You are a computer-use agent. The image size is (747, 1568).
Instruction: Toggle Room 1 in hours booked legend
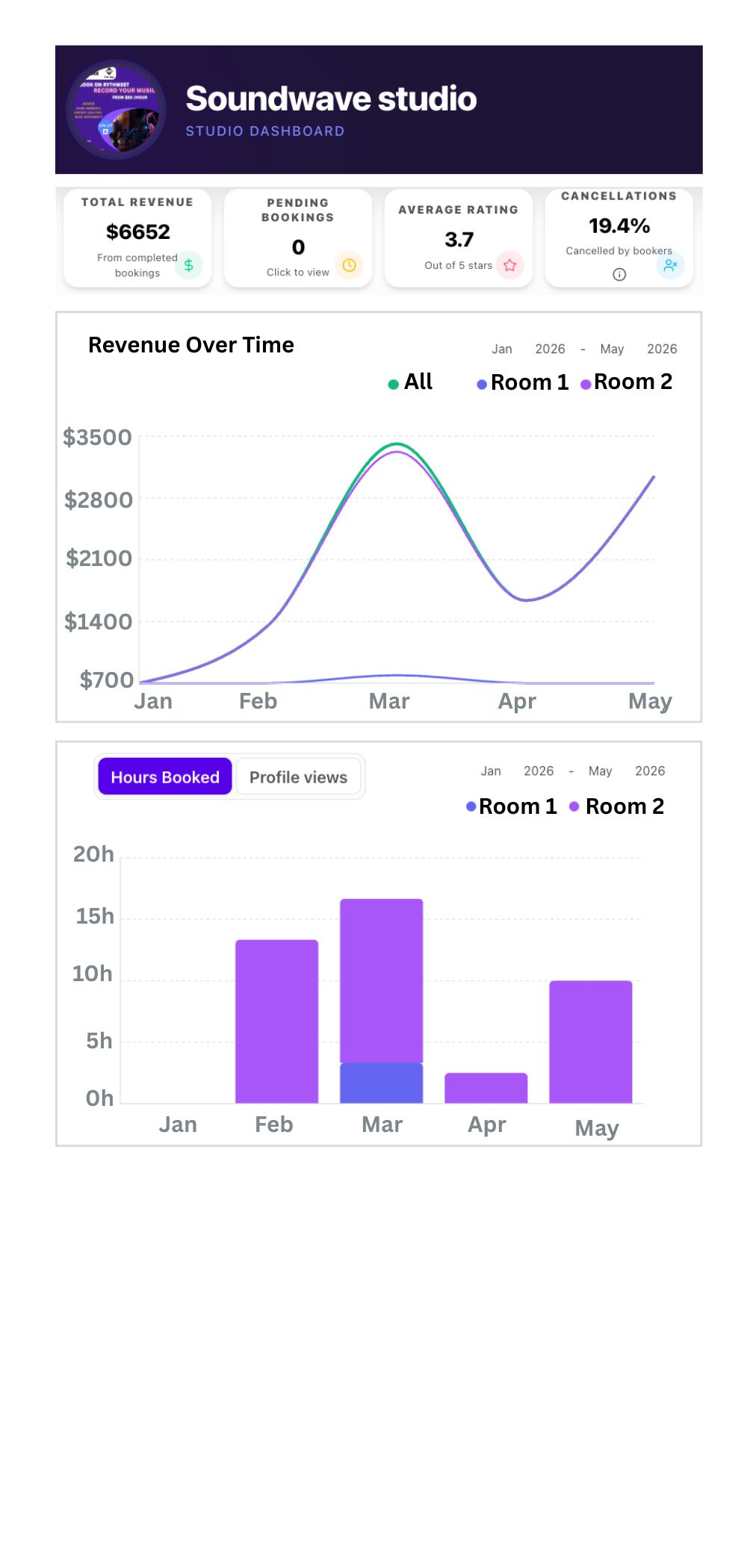(x=512, y=806)
